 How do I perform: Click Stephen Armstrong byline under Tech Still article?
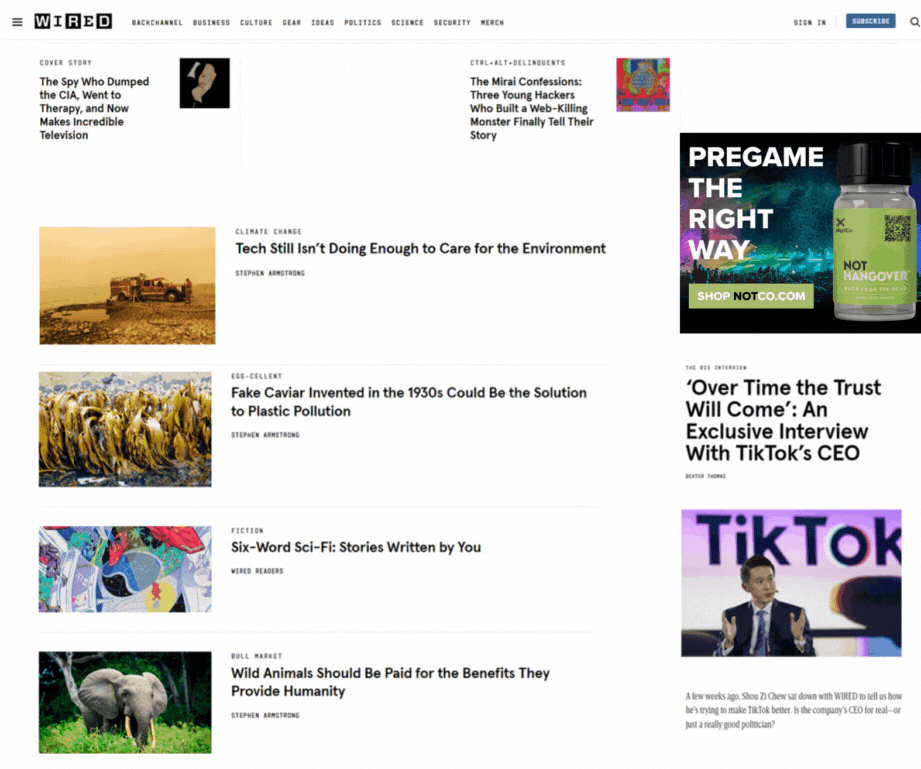point(270,273)
